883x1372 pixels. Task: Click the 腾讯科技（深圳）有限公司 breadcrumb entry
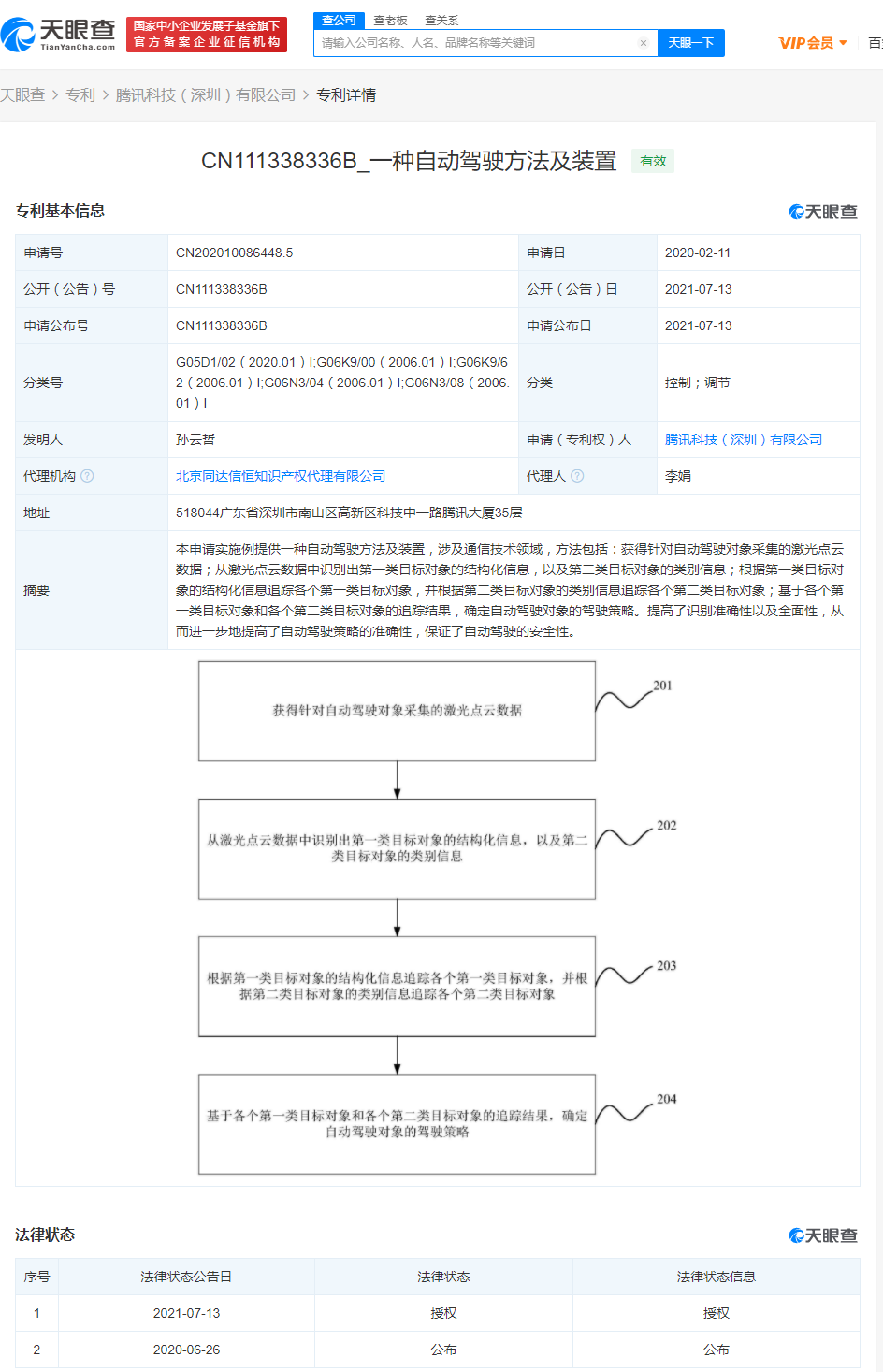210,94
